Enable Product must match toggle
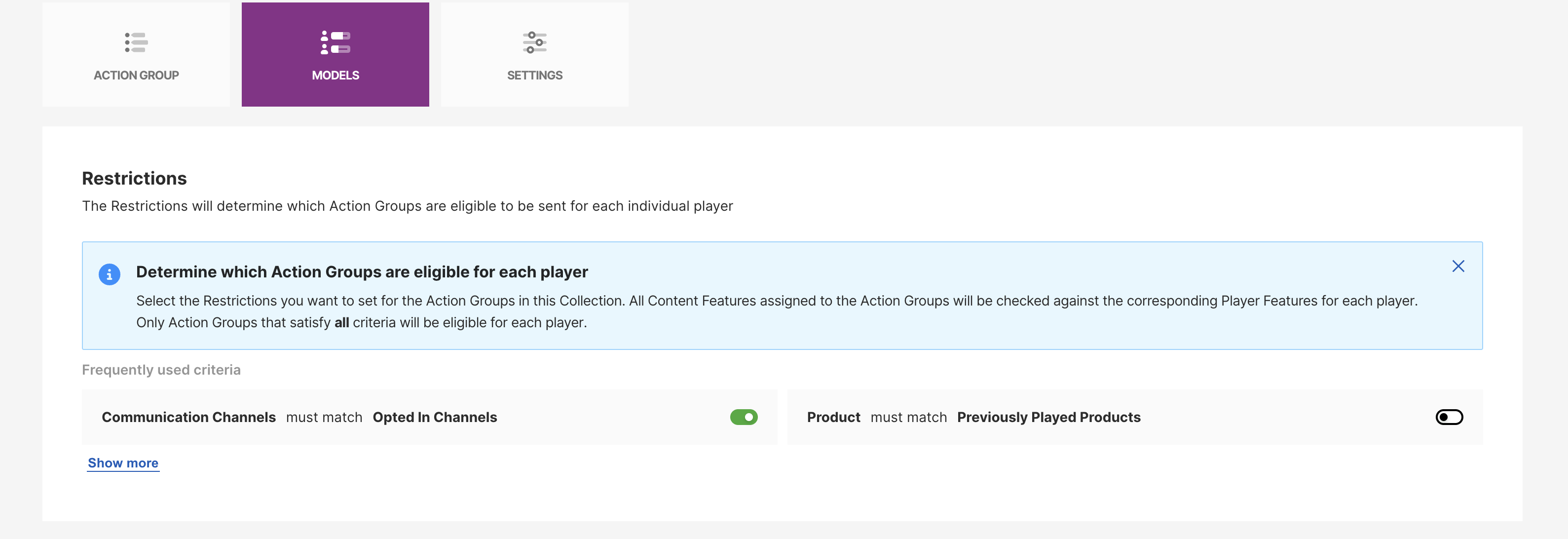The width and height of the screenshot is (1568, 539). pos(1449,417)
